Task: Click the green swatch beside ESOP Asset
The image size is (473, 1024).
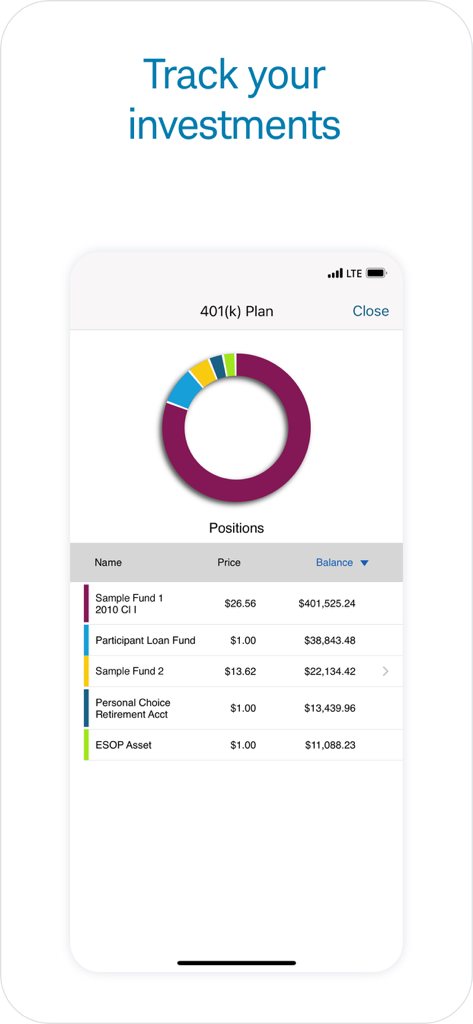Action: click(x=86, y=745)
